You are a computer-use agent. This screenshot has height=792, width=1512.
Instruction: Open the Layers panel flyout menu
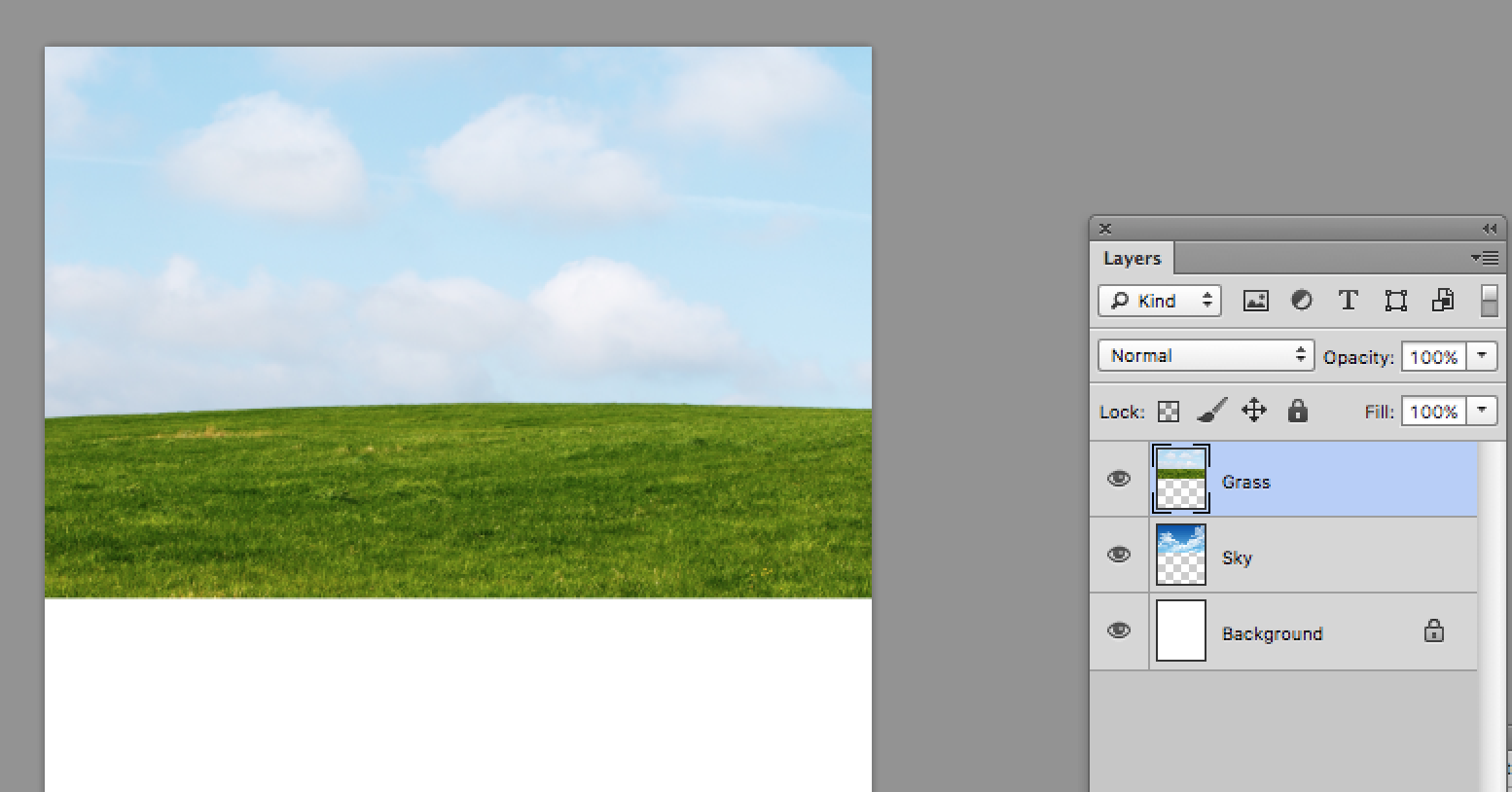tap(1485, 258)
